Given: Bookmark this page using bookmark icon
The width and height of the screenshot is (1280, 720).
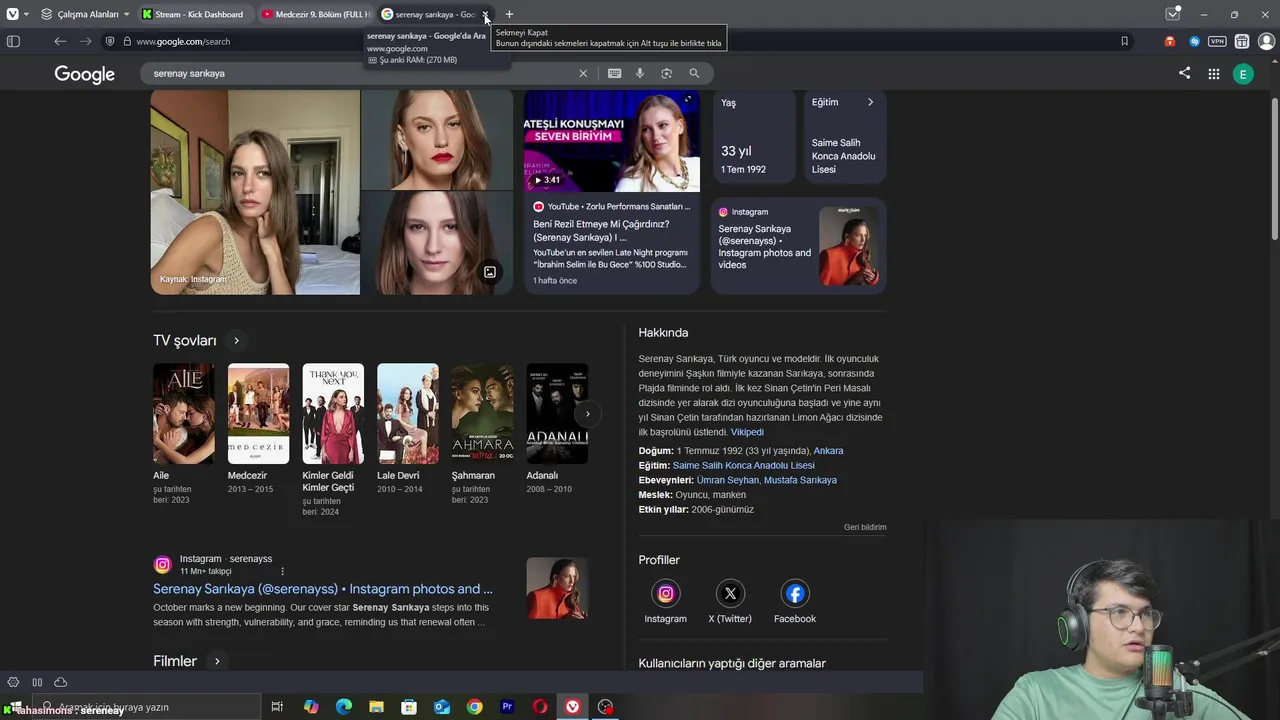Looking at the screenshot, I should pyautogui.click(x=1124, y=41).
